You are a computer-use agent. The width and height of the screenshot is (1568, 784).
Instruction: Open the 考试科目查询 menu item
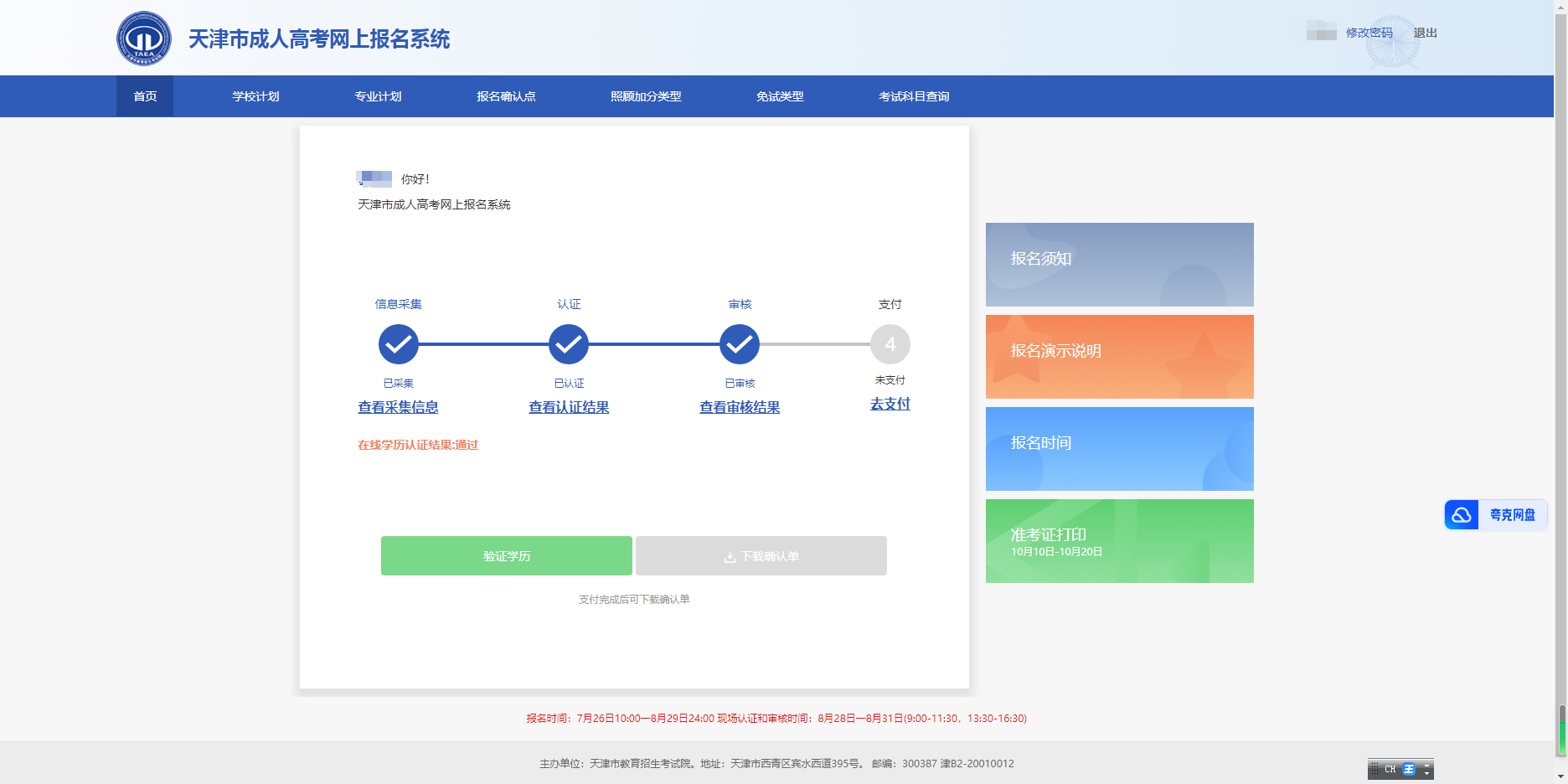(x=914, y=96)
